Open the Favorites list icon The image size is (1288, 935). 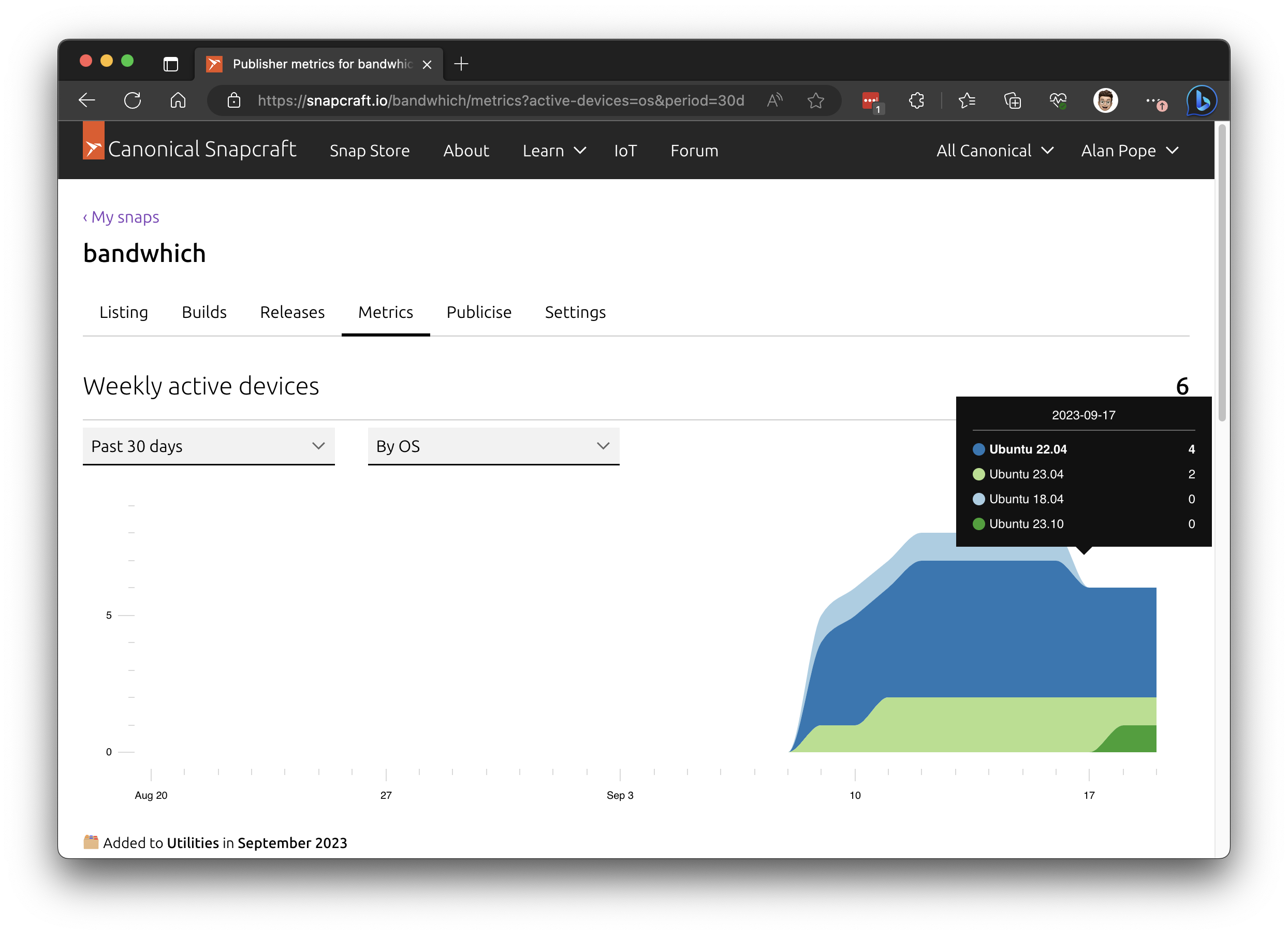click(967, 100)
